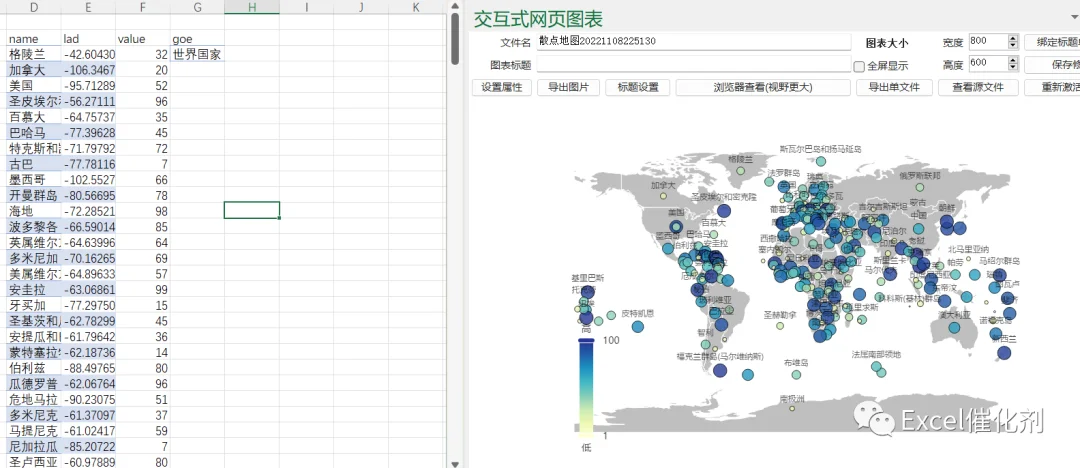Select the 伯利兹 name cell
Image resolution: width=1080 pixels, height=468 pixels.
click(34, 367)
